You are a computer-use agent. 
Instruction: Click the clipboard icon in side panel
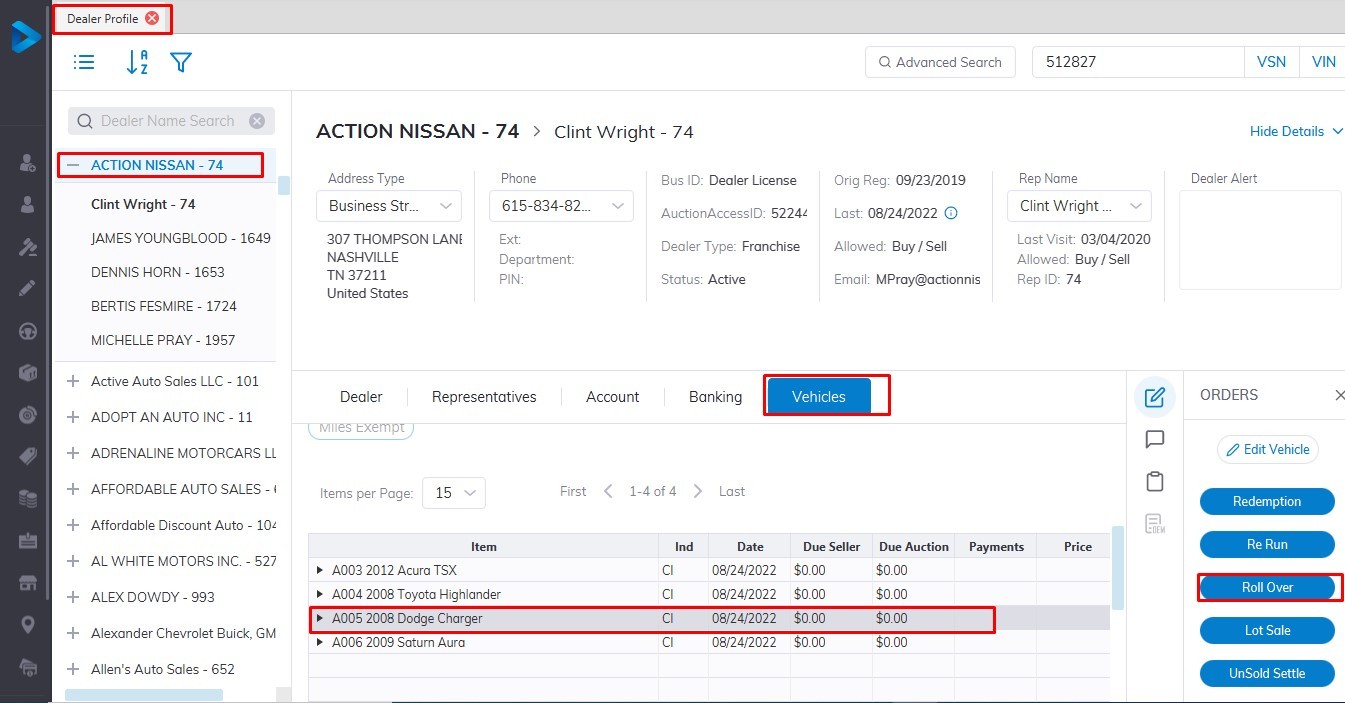(x=1154, y=481)
